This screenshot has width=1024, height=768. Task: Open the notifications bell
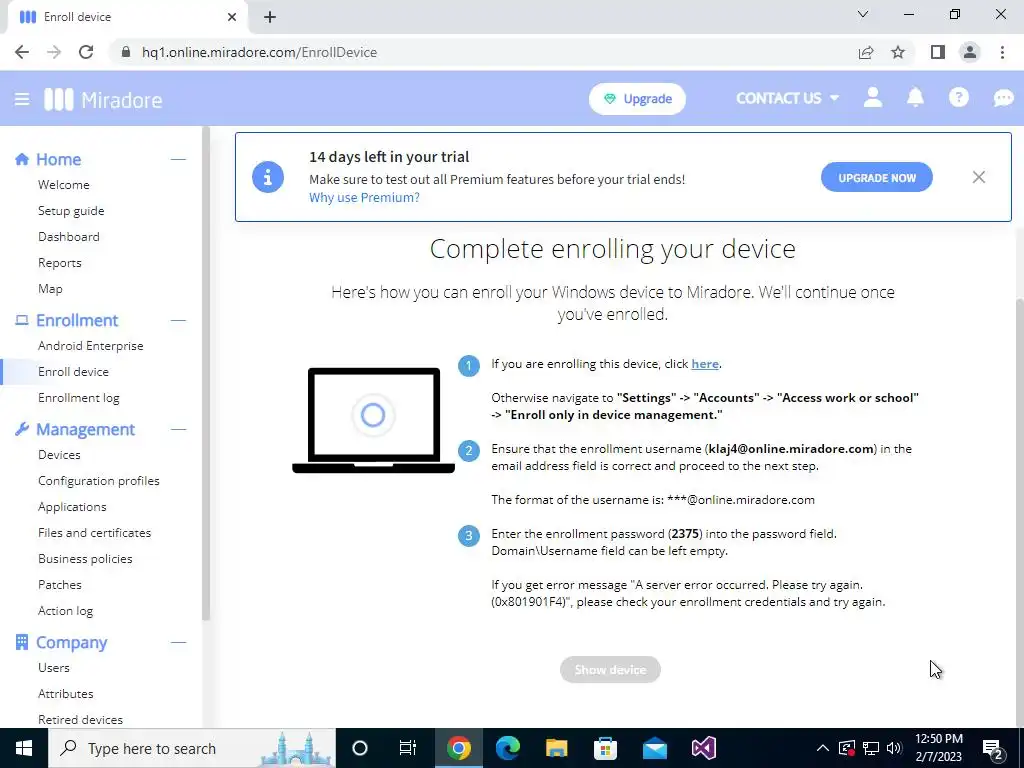pos(915,98)
